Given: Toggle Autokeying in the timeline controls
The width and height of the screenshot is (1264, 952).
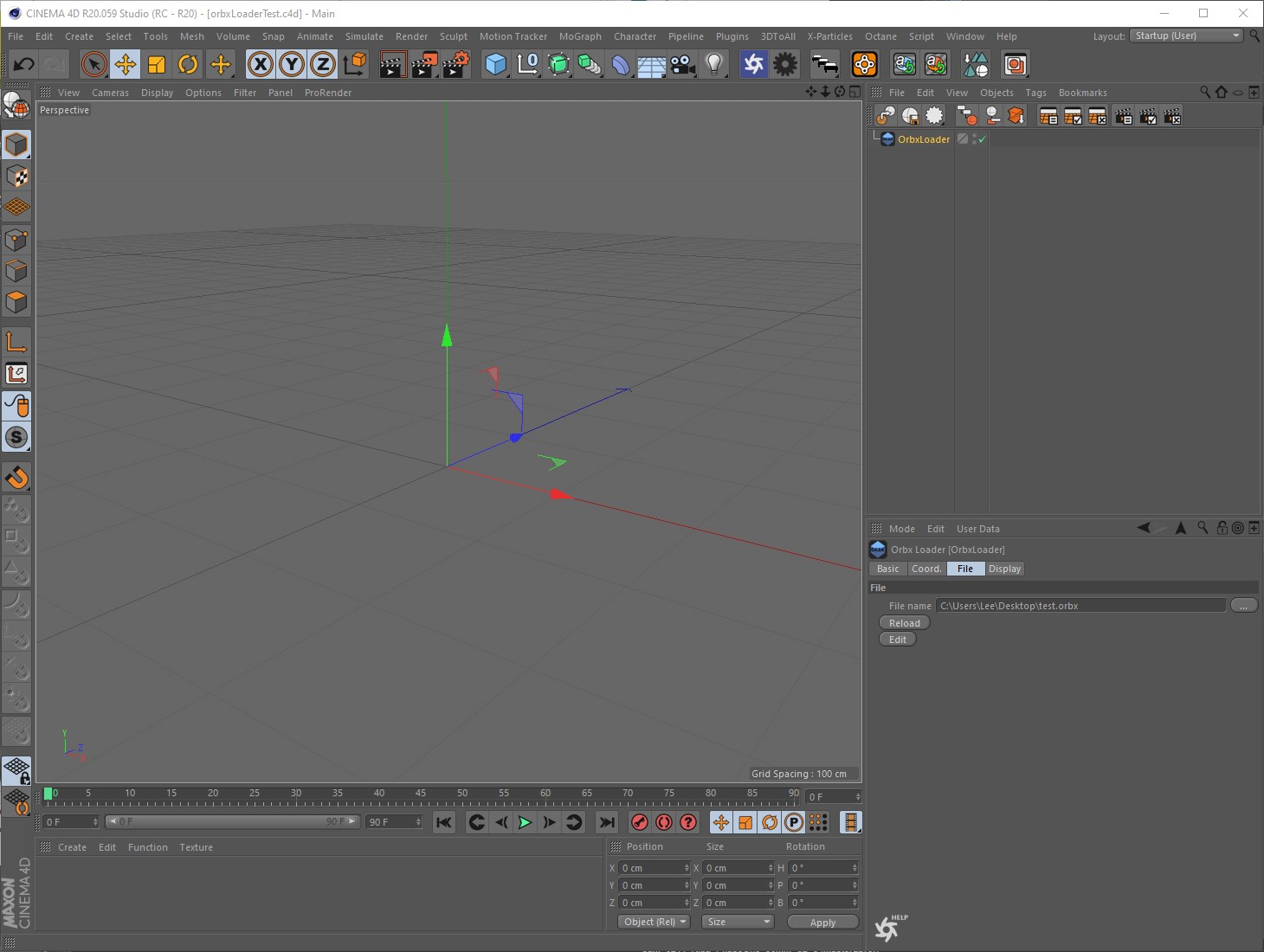Looking at the screenshot, I should pos(664,822).
